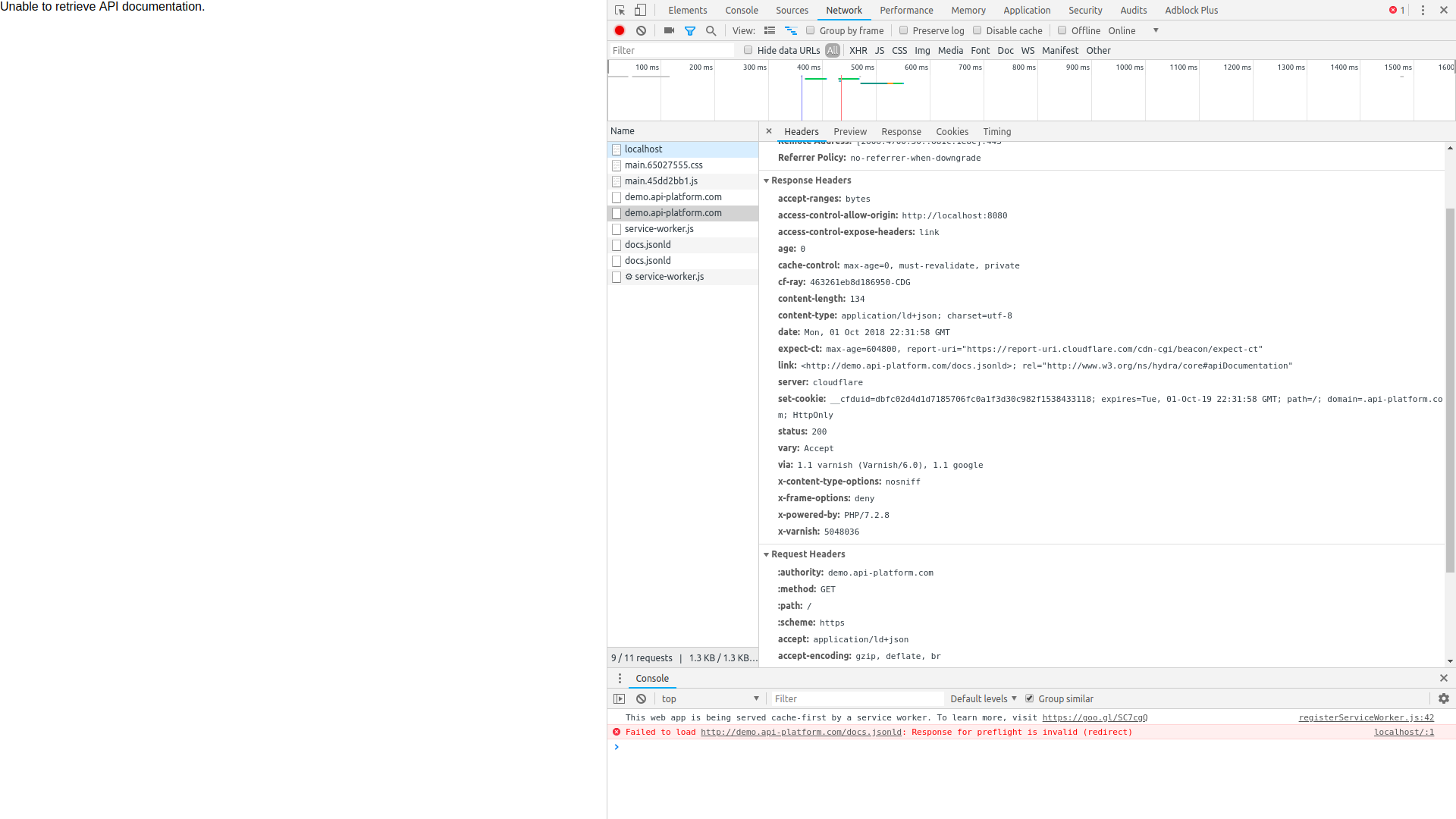Follow the goo.gl/SC7cgQ link
The height and width of the screenshot is (819, 1456).
[1095, 717]
